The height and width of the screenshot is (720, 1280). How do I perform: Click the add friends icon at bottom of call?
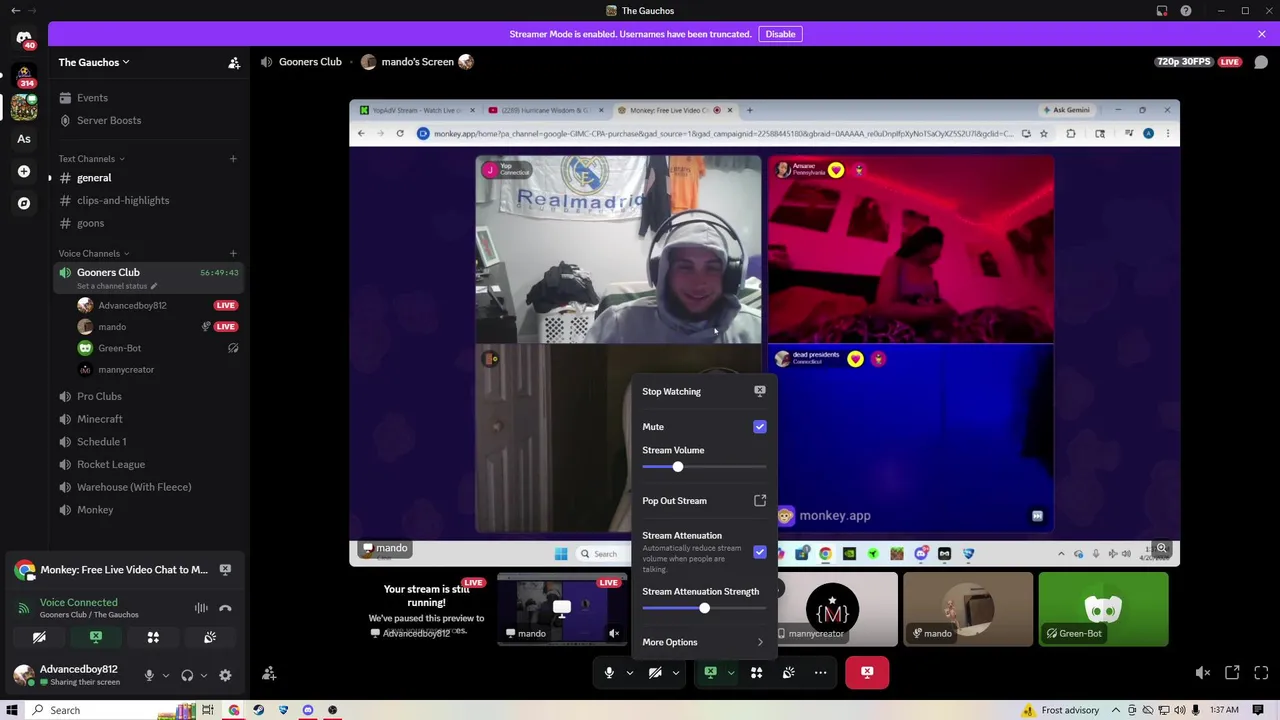coord(269,673)
